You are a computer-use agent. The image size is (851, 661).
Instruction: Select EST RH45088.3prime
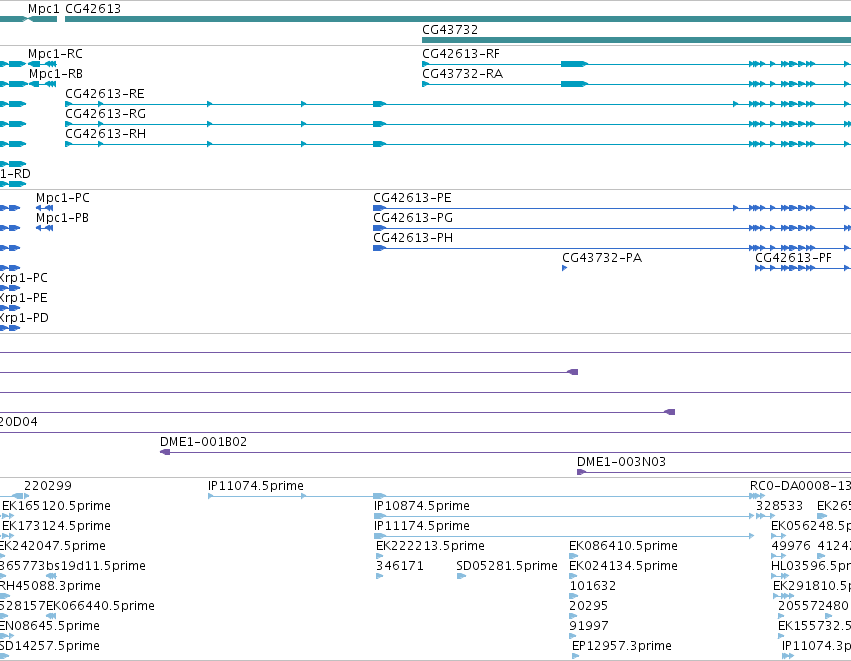50,586
